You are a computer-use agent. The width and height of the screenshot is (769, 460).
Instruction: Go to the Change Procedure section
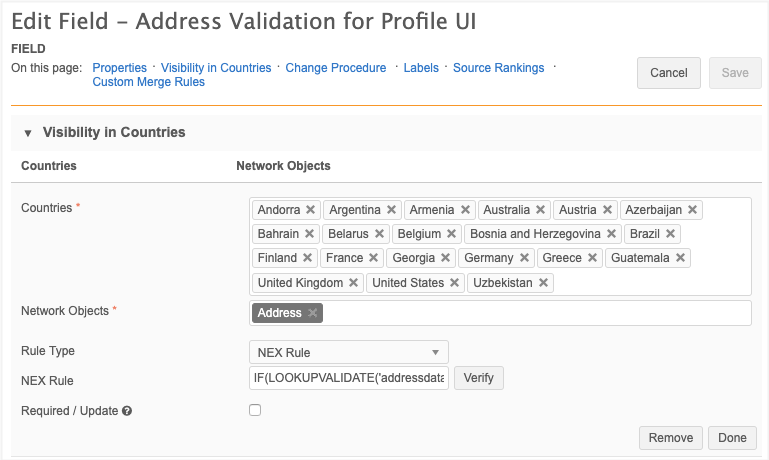click(x=335, y=68)
